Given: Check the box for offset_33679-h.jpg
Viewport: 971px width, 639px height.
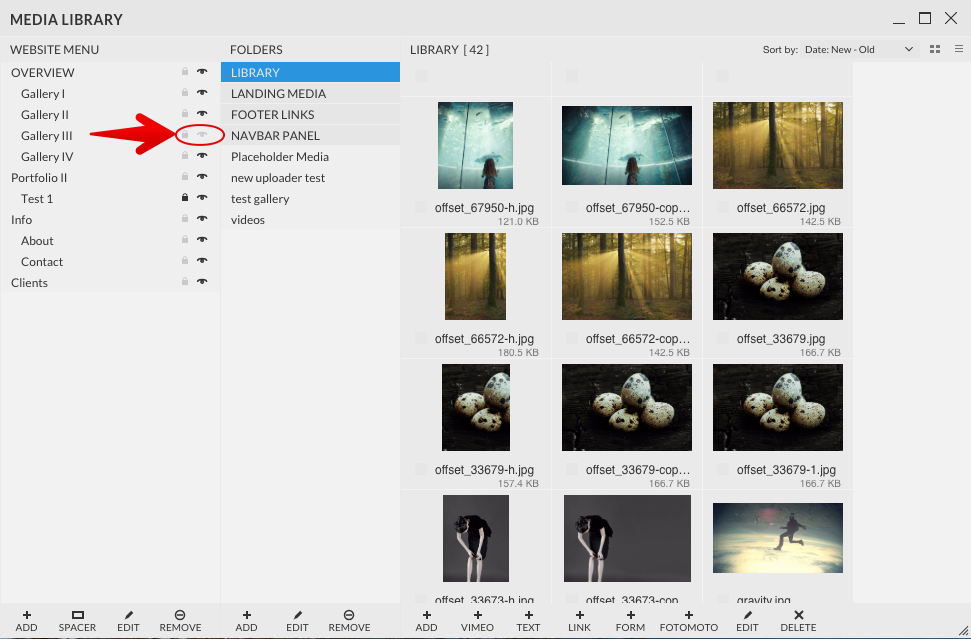Looking at the screenshot, I should coord(421,469).
